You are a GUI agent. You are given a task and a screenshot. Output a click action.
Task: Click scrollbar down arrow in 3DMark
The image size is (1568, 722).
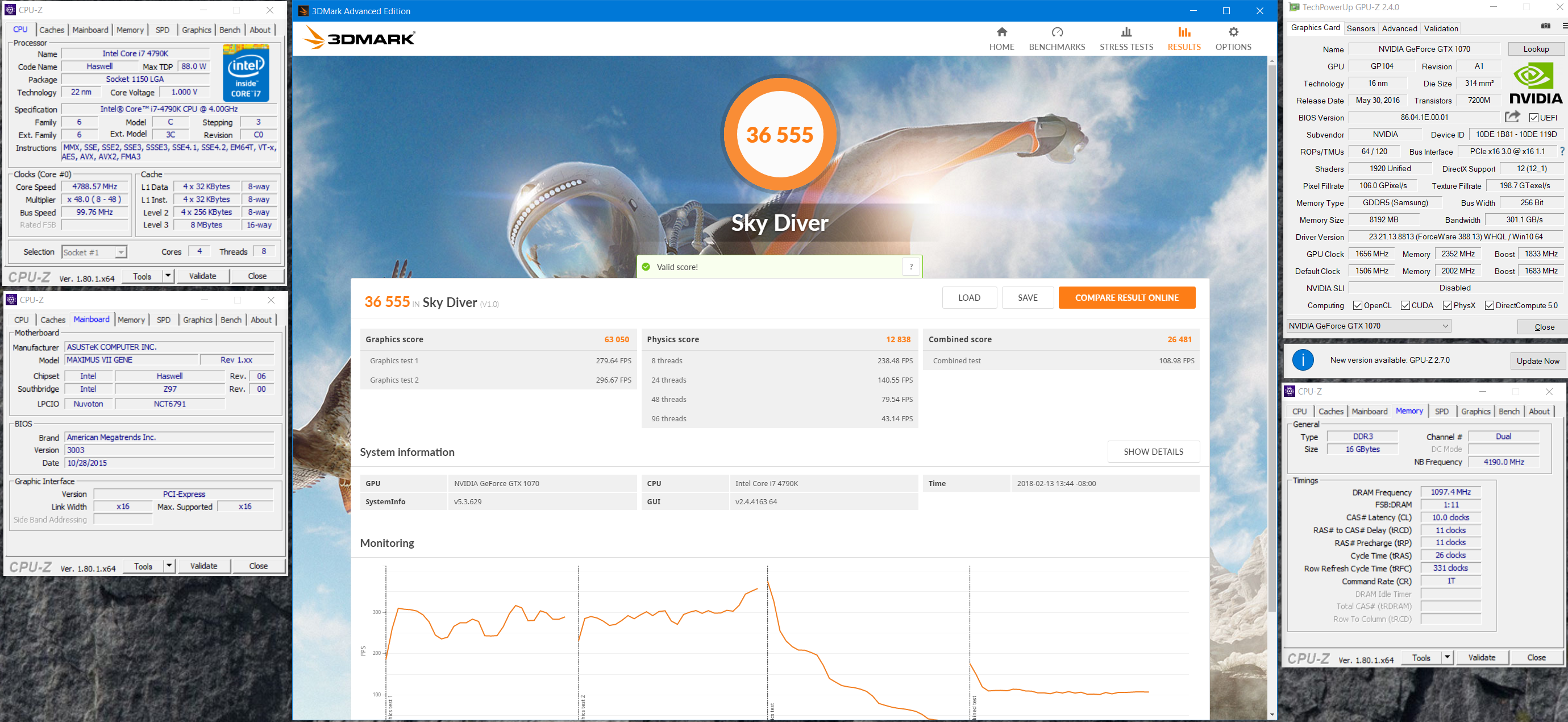pyautogui.click(x=1271, y=714)
